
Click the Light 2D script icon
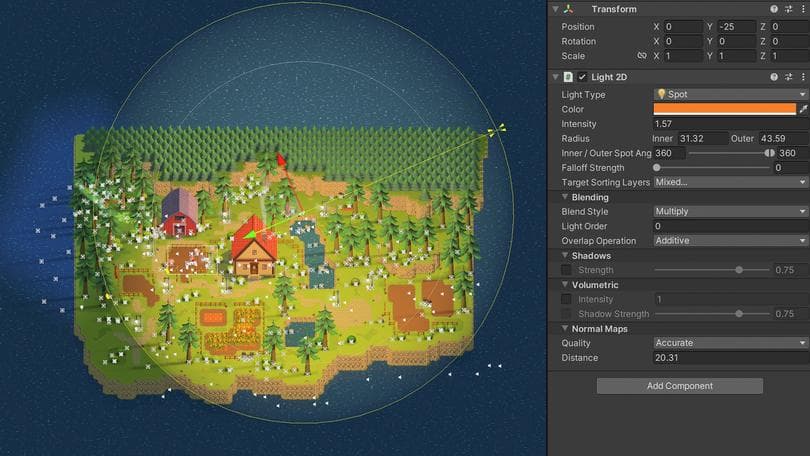coord(568,77)
